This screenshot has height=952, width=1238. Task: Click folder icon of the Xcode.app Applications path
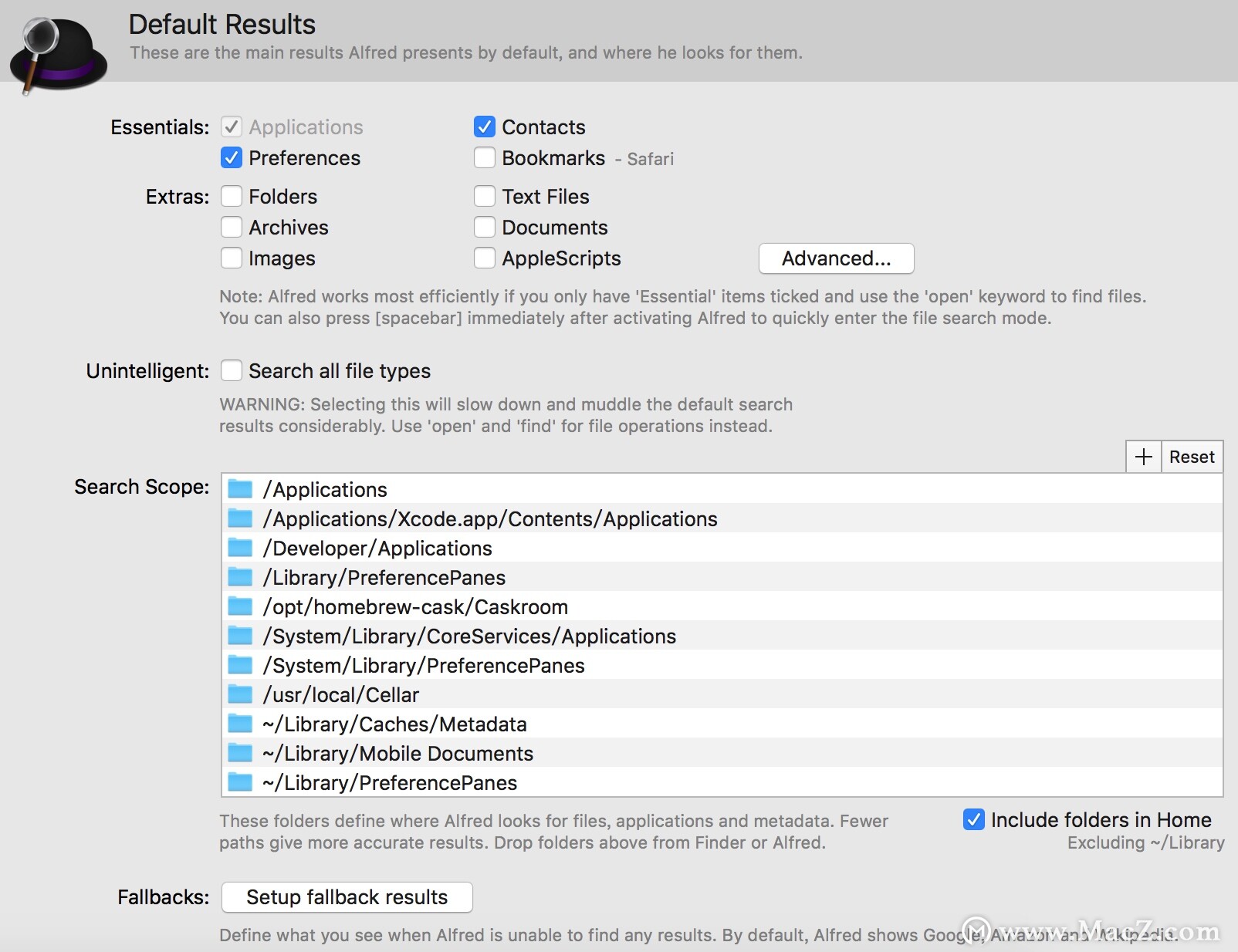click(x=240, y=518)
